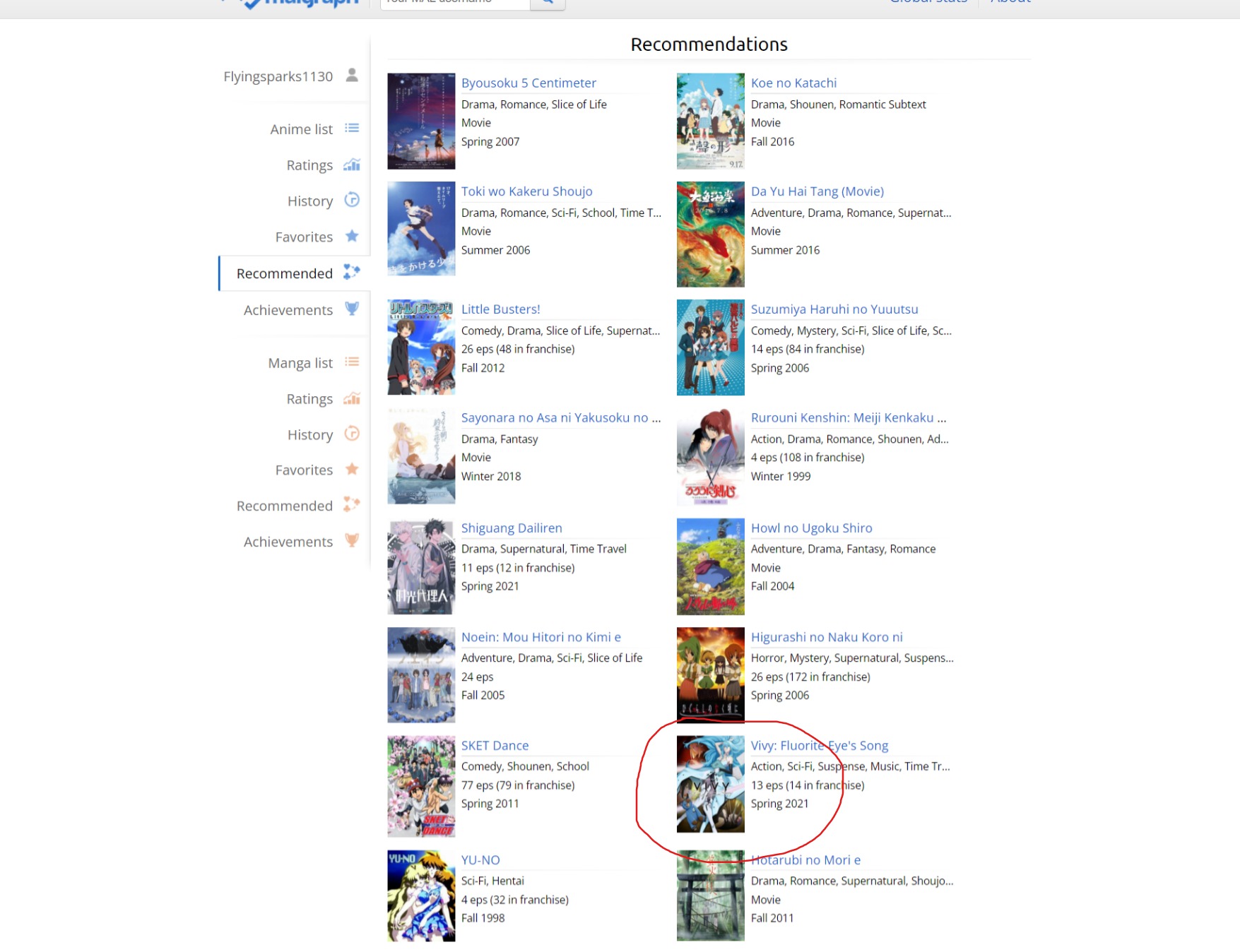Open the Manga list menu item
The image size is (1240, 952).
tap(300, 363)
